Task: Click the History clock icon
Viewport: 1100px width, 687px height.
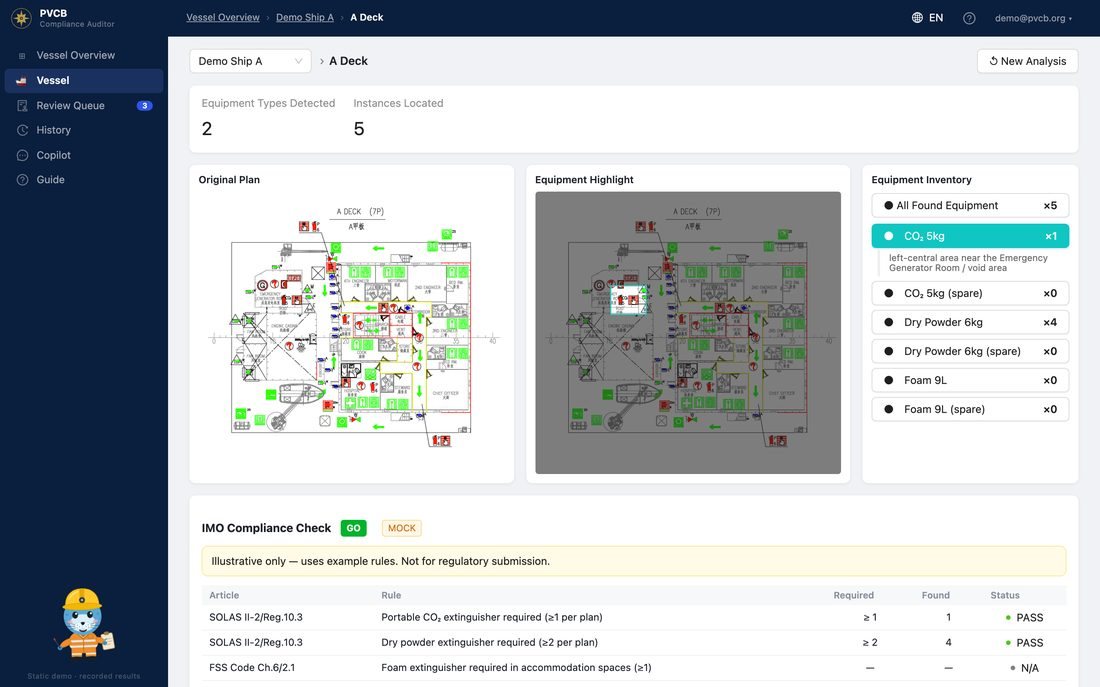Action: coord(22,130)
